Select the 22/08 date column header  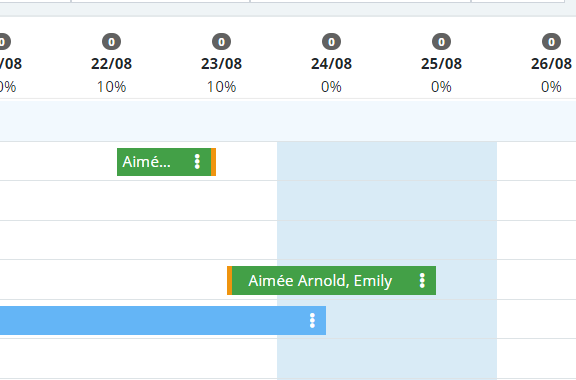[x=111, y=64]
